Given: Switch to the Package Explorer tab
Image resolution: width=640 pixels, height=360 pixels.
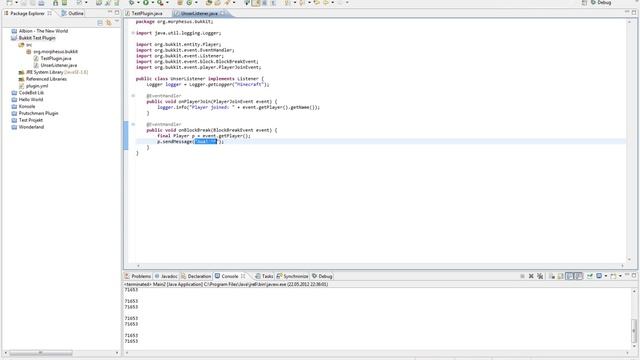Looking at the screenshot, I should pyautogui.click(x=27, y=13).
